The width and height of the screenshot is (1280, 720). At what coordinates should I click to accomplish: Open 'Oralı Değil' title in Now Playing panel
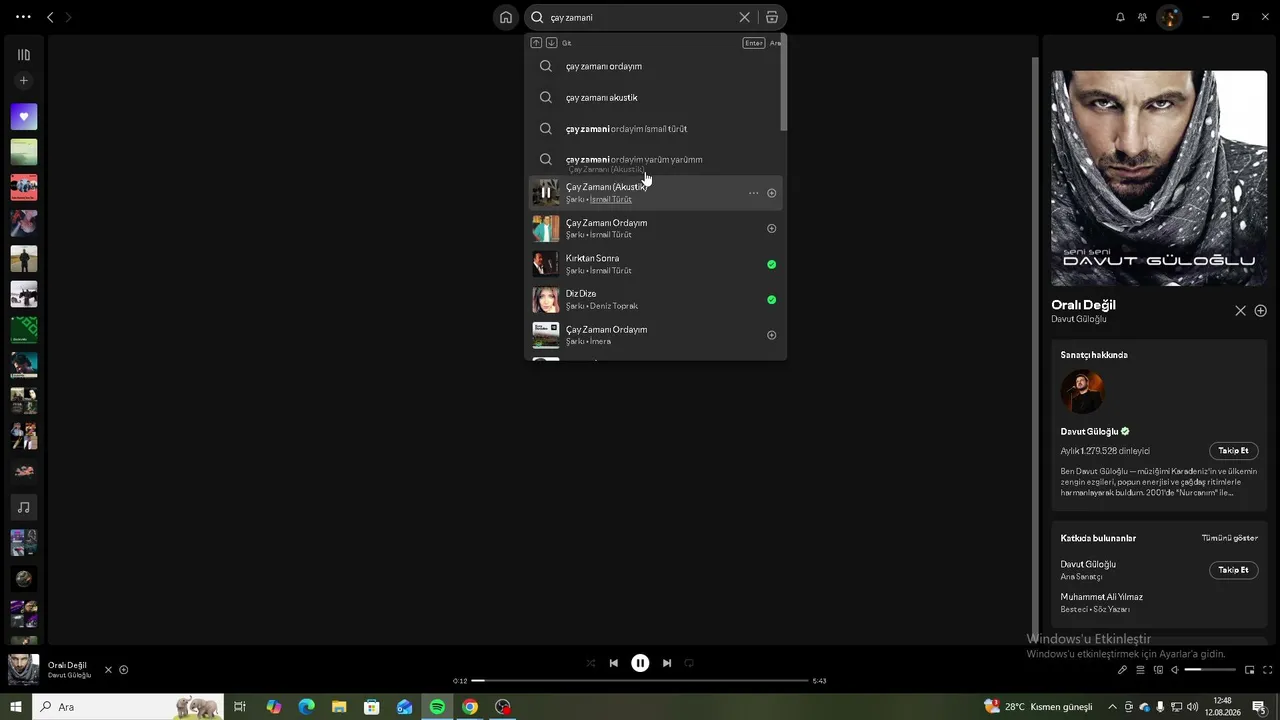[1083, 305]
